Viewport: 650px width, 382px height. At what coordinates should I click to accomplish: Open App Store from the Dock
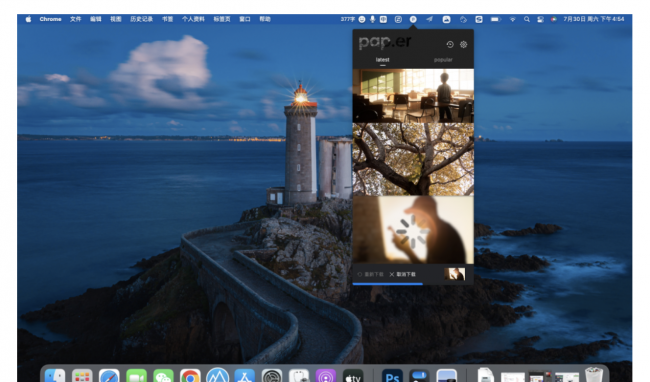(245, 375)
